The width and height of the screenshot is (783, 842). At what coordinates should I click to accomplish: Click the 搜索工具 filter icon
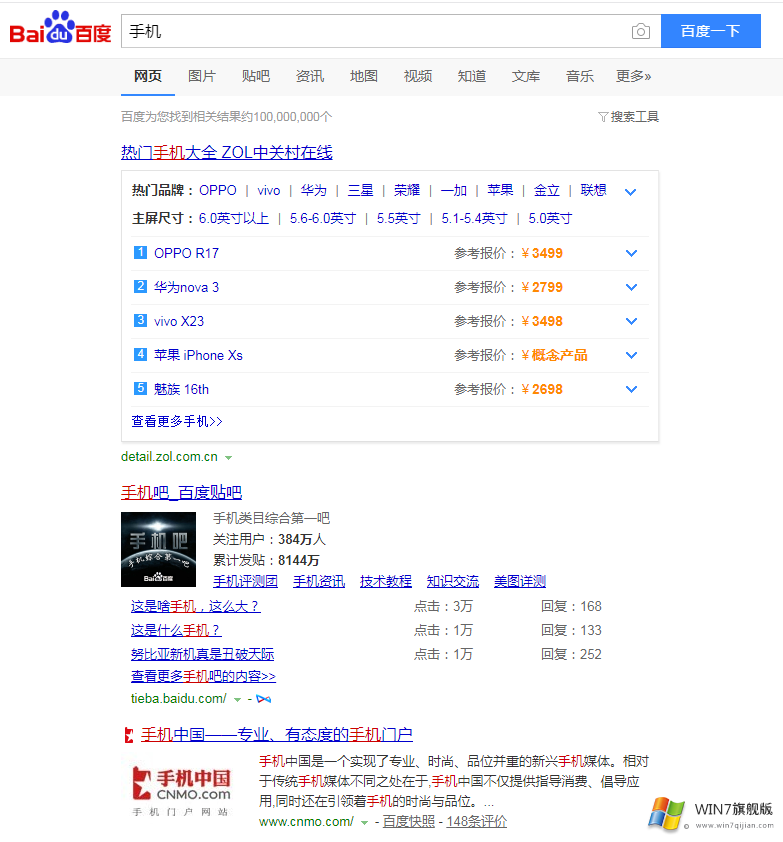click(x=603, y=117)
